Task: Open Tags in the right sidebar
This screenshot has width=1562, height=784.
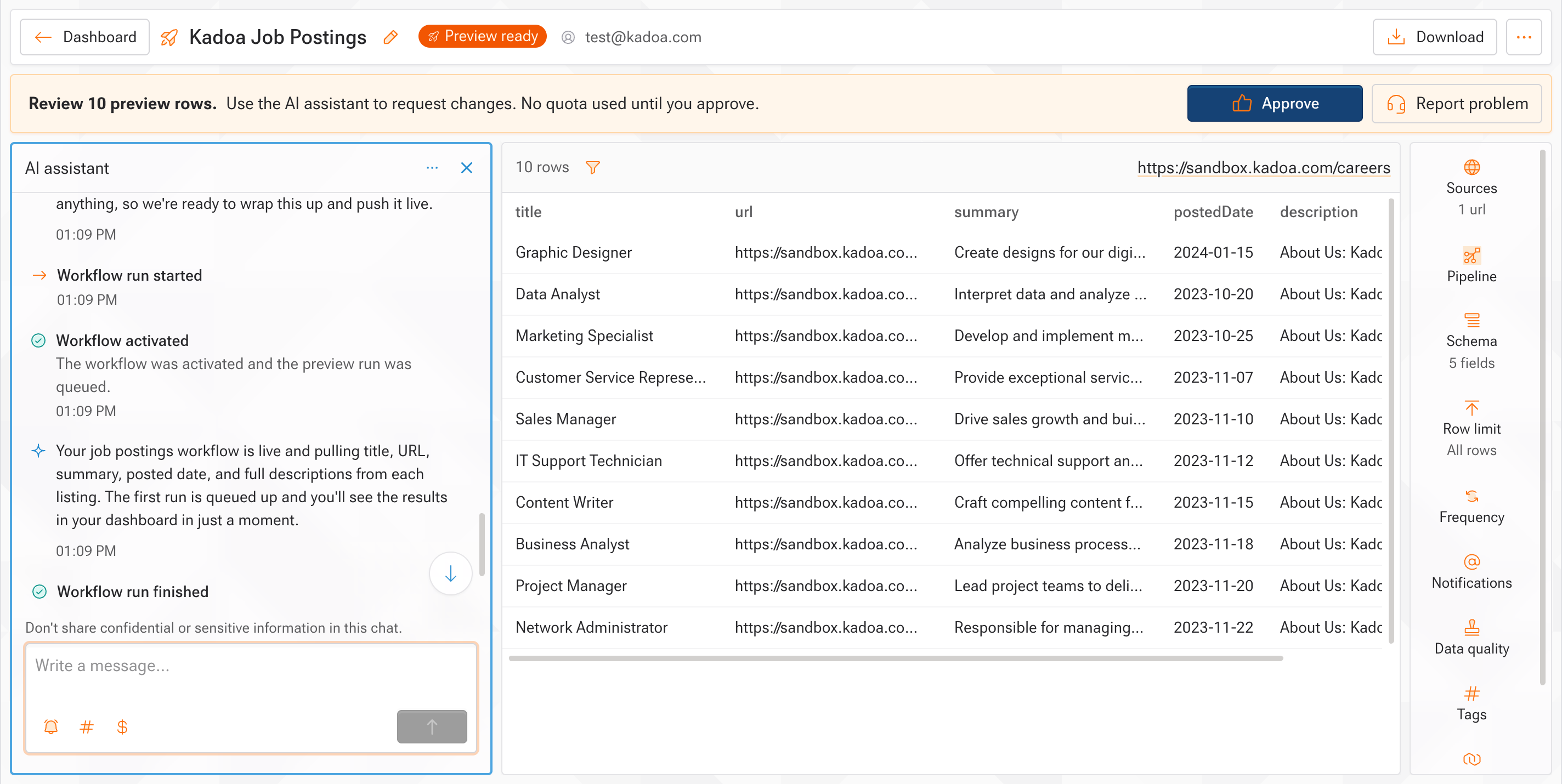Action: point(1471,703)
